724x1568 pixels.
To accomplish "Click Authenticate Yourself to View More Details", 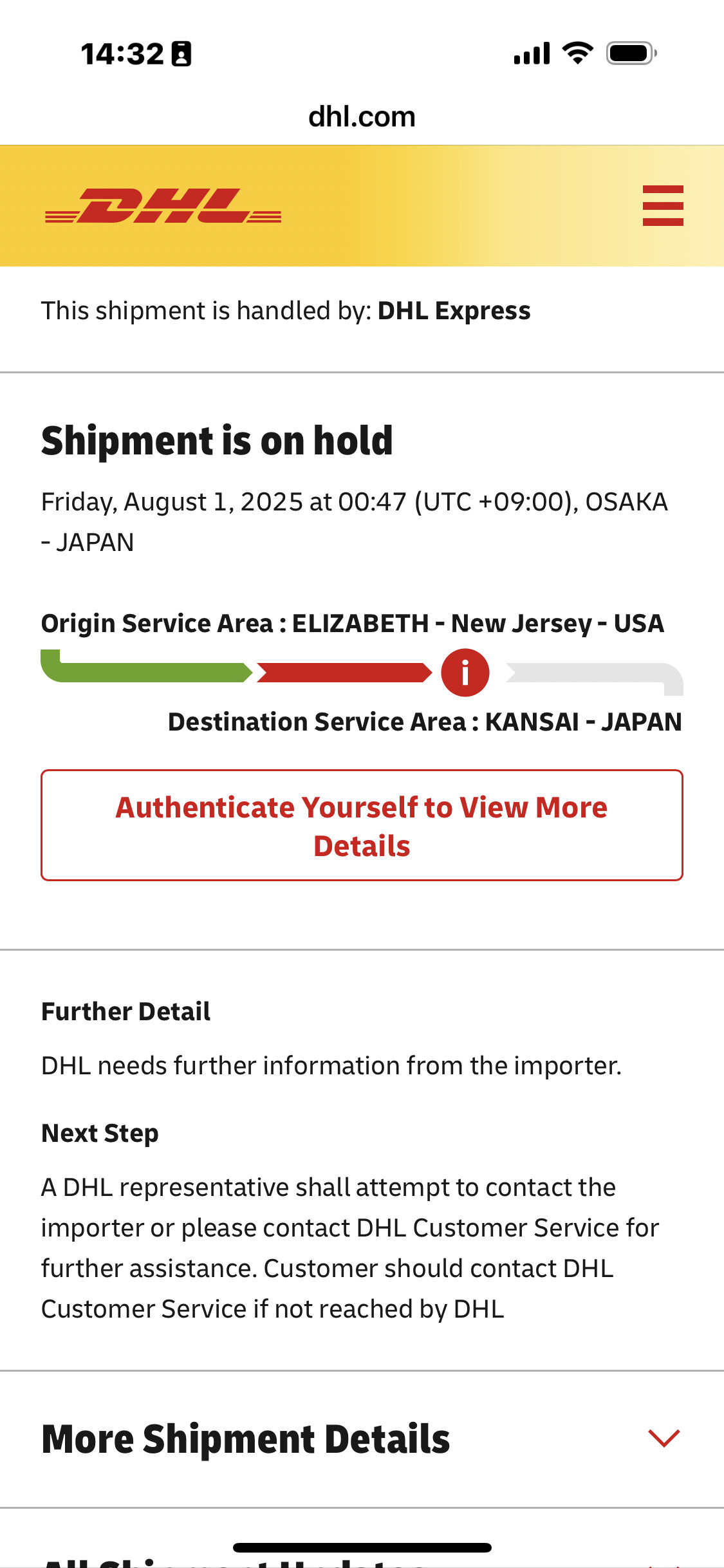I will coord(362,825).
